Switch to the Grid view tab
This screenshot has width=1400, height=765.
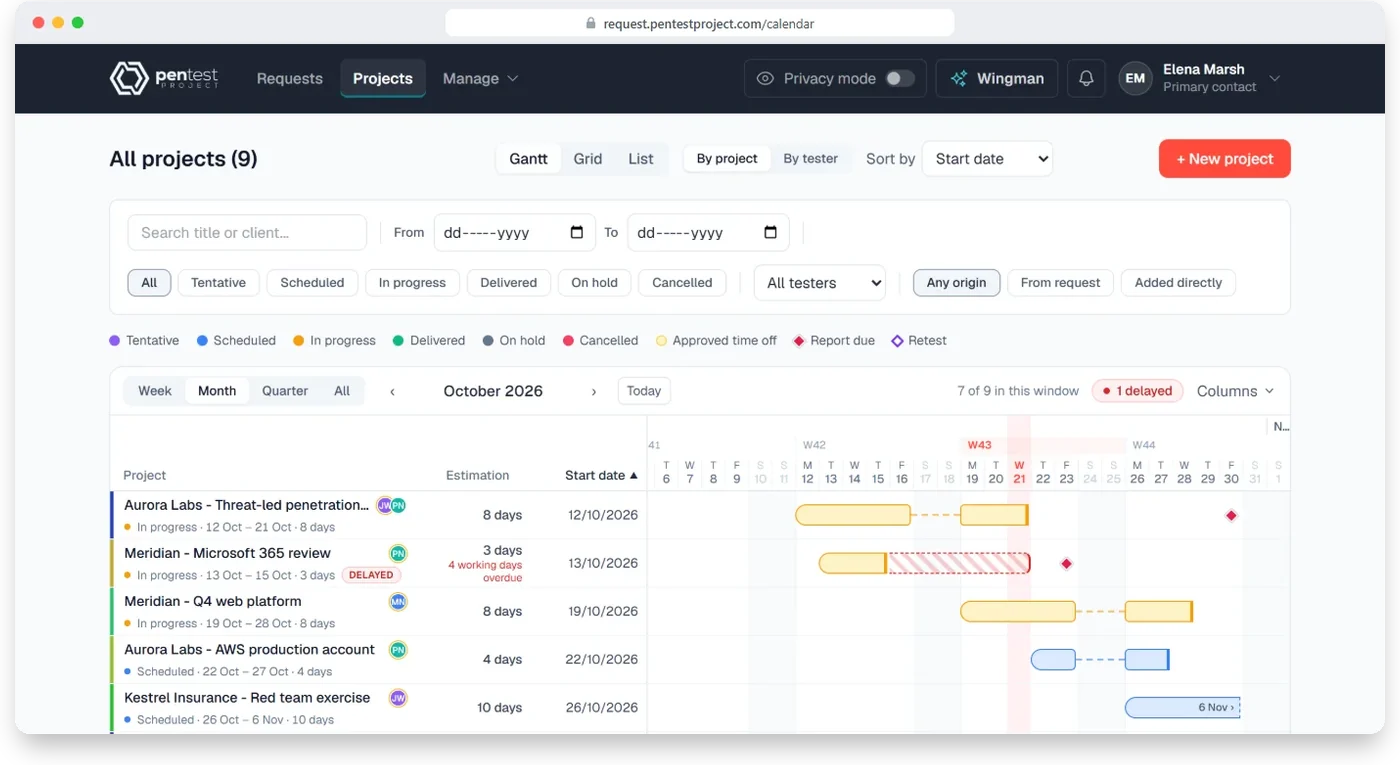[x=588, y=158]
